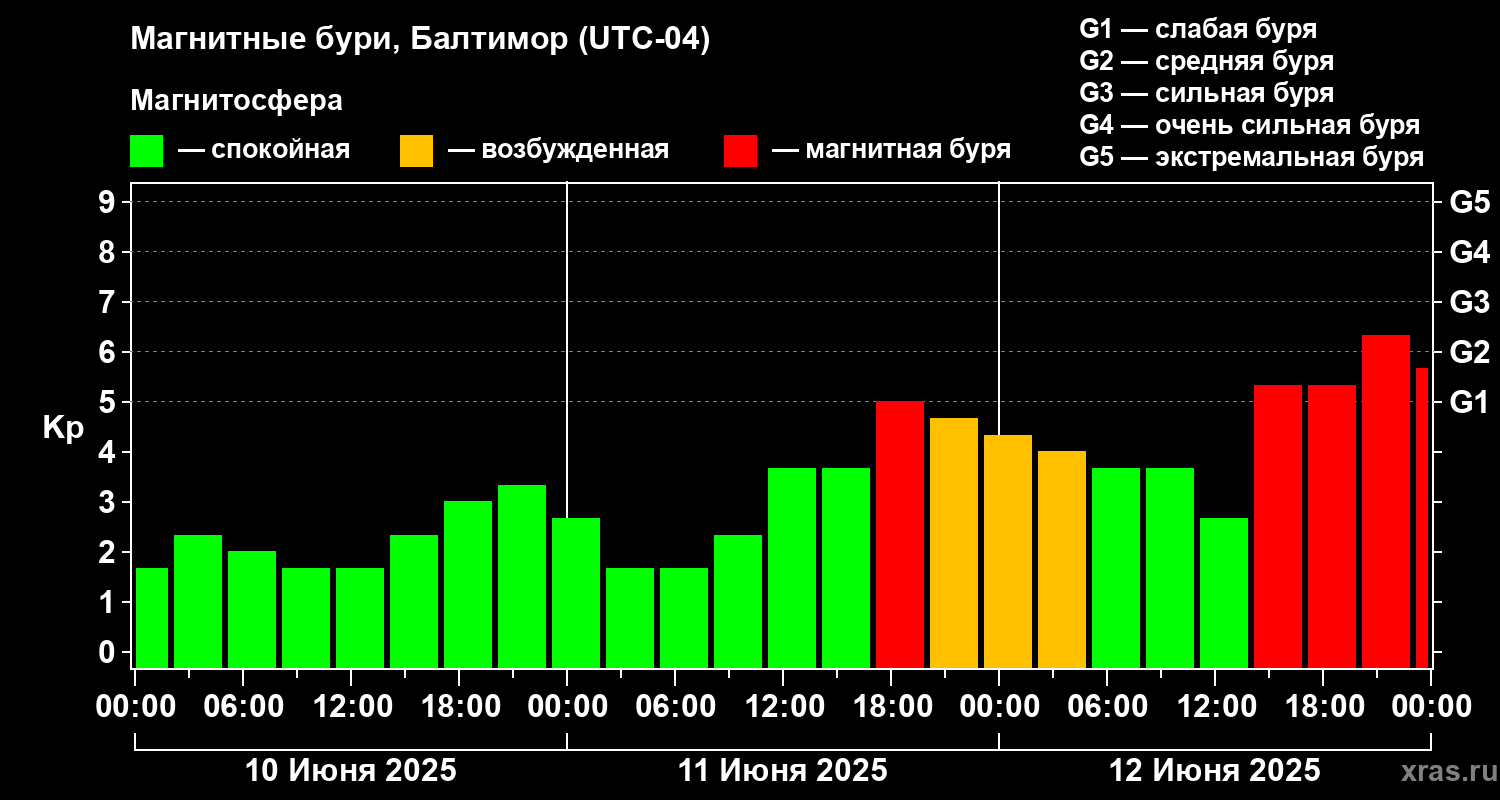Click the '— возбужденная' legend label
The height and width of the screenshot is (800, 1500).
pyautogui.click(x=558, y=150)
